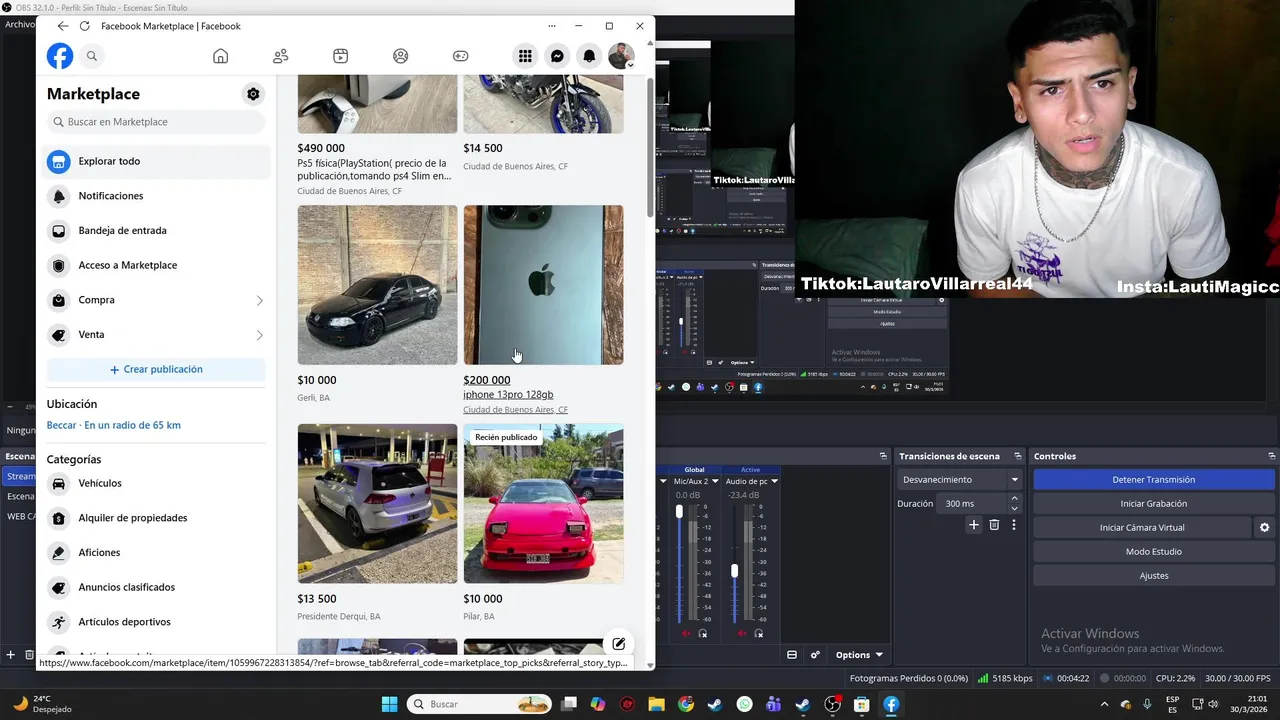The image size is (1280, 720).
Task: Open the profile avatar account menu
Action: [621, 56]
